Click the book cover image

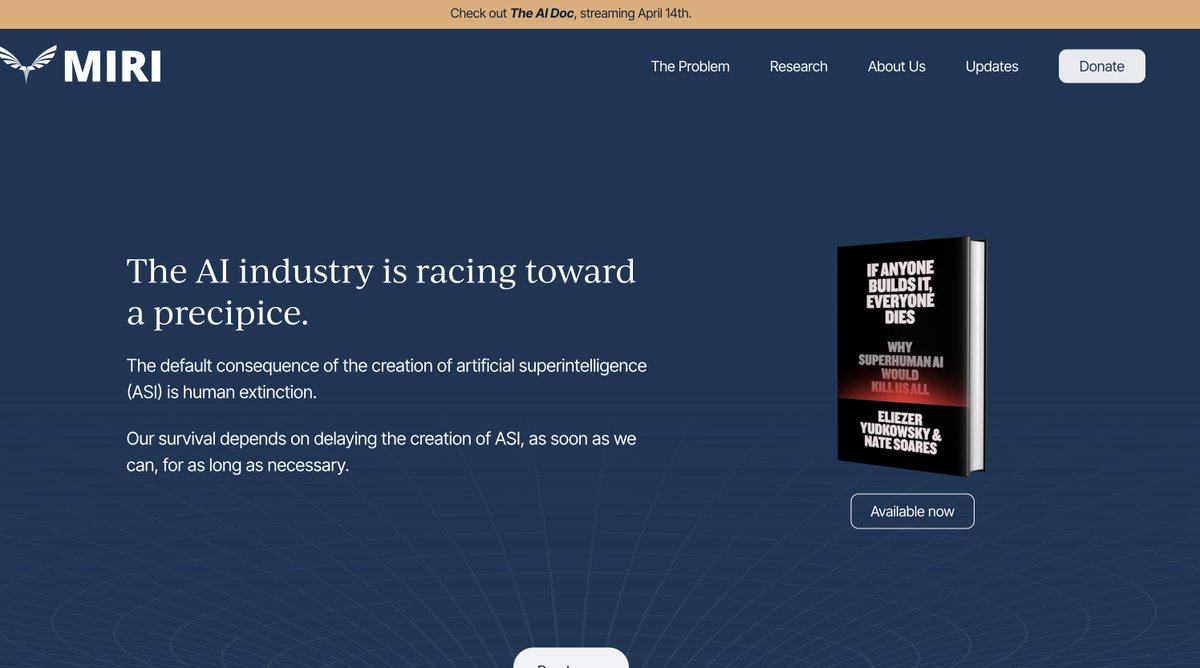click(911, 356)
